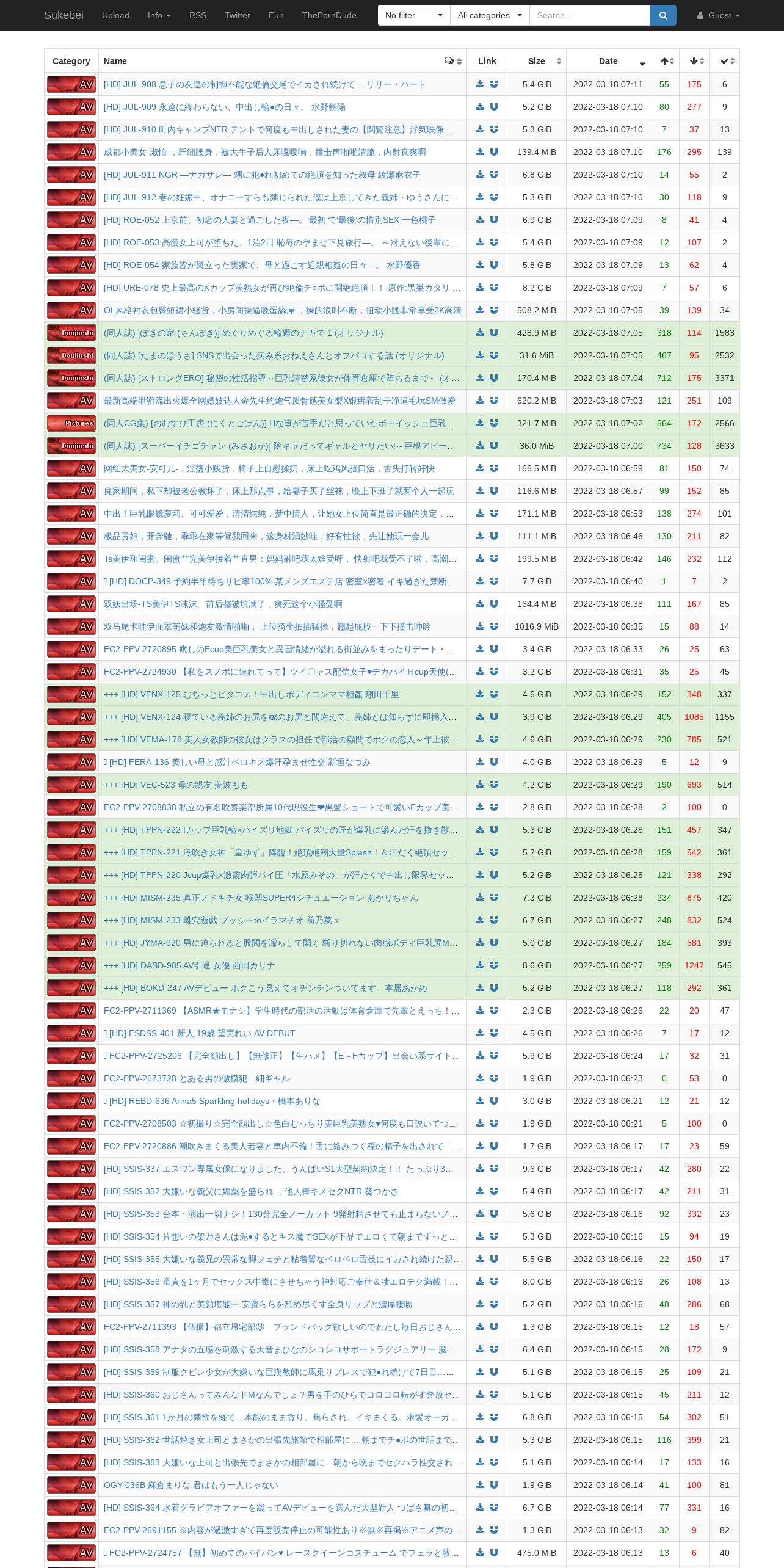Sort by leechers down-arrow column

(x=694, y=61)
